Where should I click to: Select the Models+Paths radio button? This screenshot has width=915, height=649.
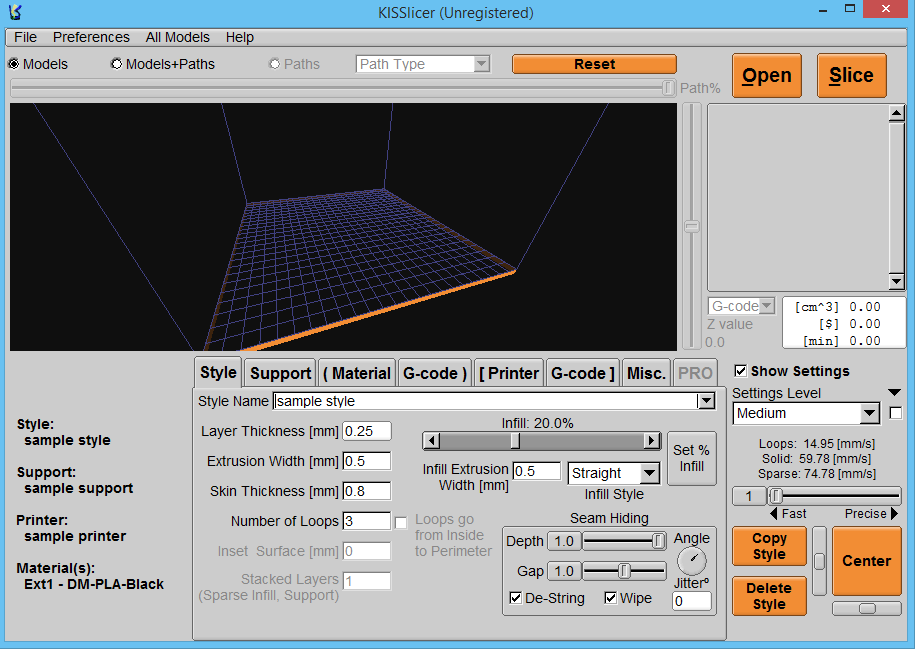tap(116, 64)
